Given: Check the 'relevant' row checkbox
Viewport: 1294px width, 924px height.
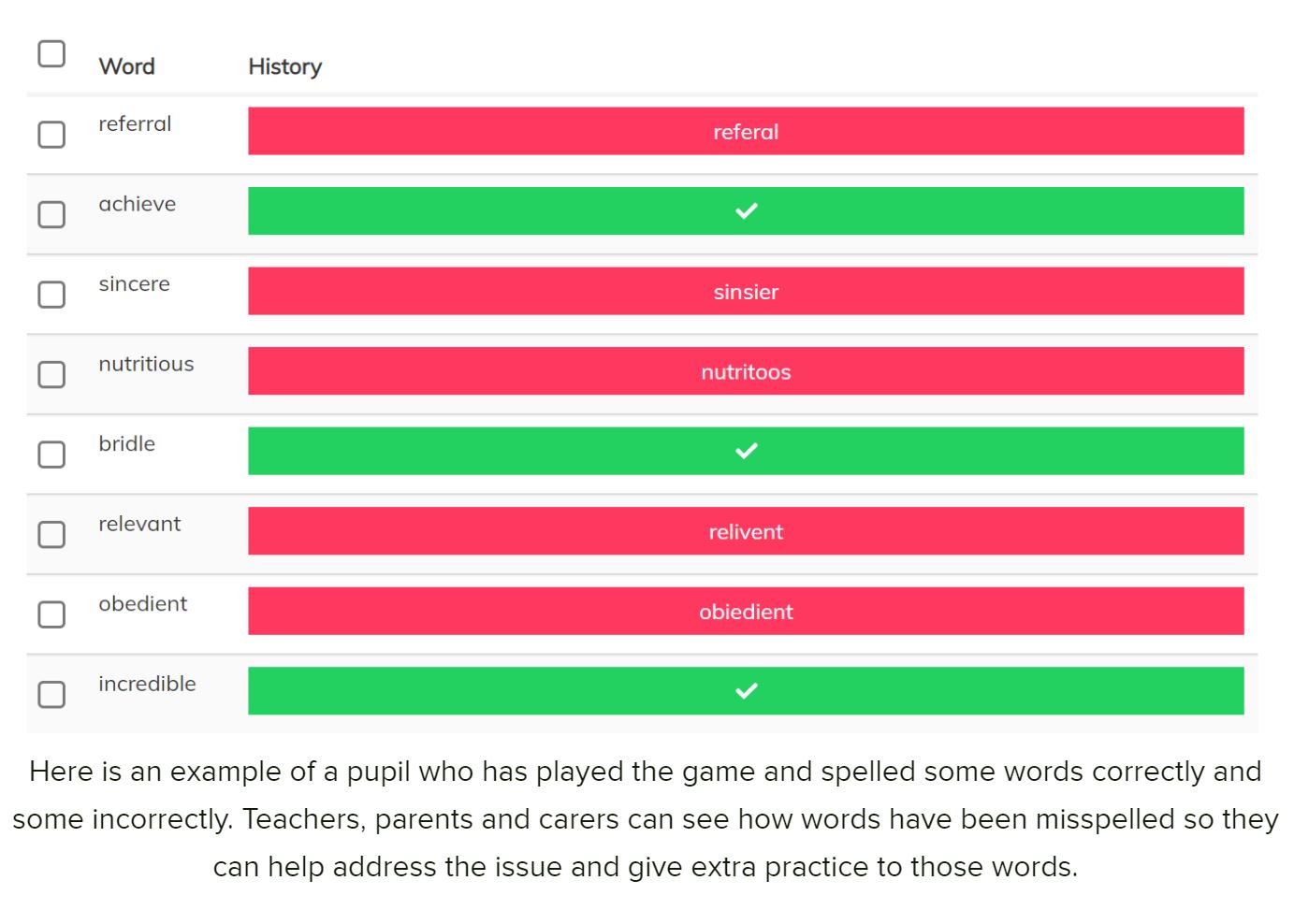Looking at the screenshot, I should (51, 534).
